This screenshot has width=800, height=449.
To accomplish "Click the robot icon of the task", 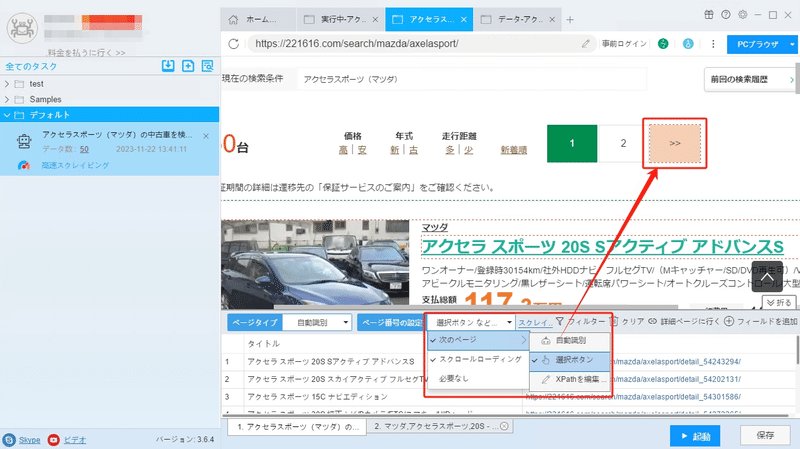I will click(23, 141).
